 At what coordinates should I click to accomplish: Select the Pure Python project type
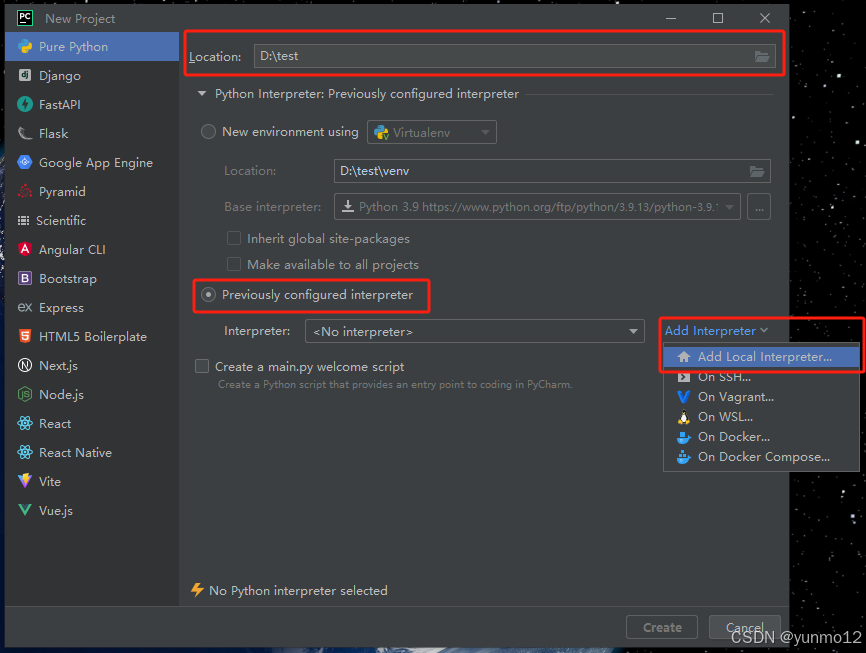pos(92,46)
